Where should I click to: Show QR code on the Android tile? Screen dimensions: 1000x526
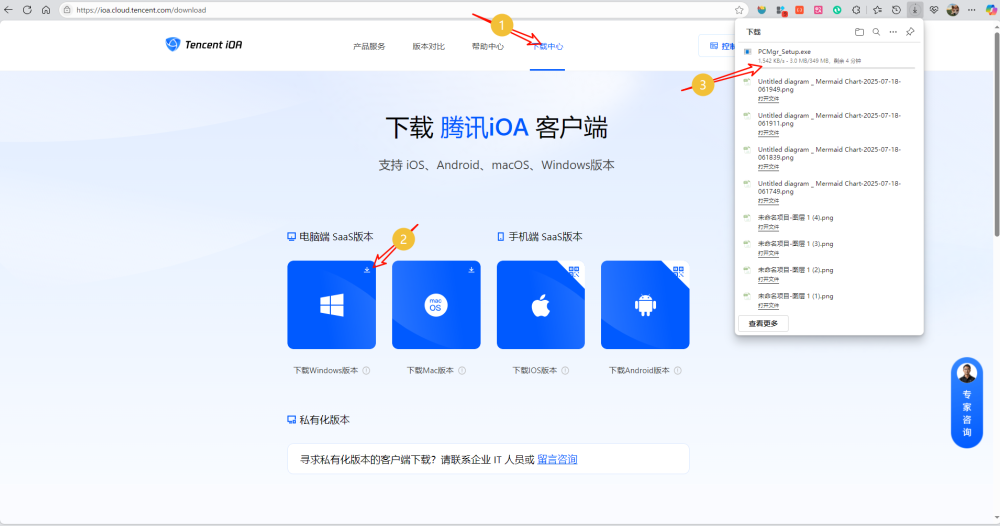(x=679, y=272)
